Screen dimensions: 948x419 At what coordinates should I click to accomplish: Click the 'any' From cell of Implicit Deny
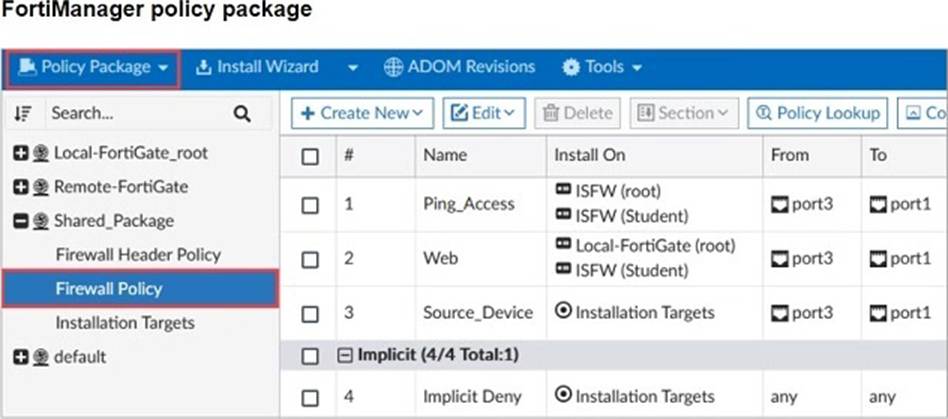784,398
